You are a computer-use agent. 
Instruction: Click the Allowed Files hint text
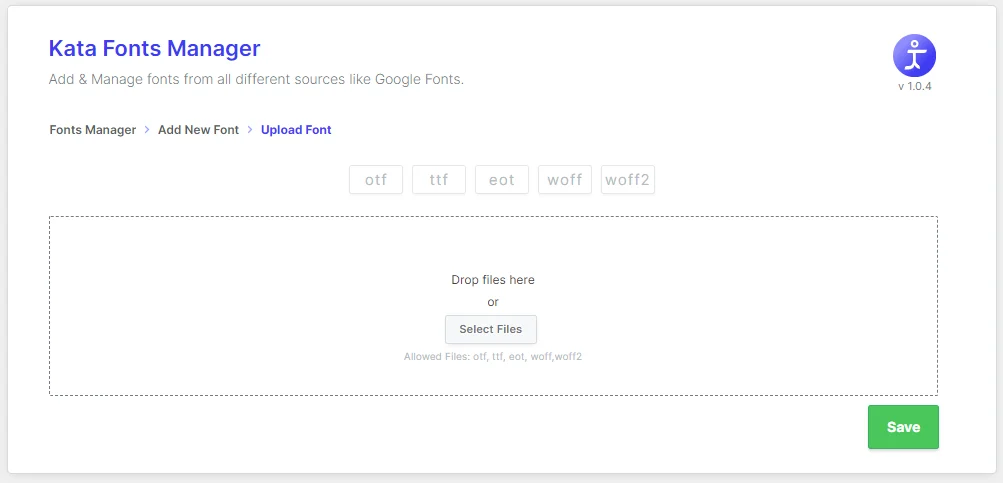[x=493, y=357]
